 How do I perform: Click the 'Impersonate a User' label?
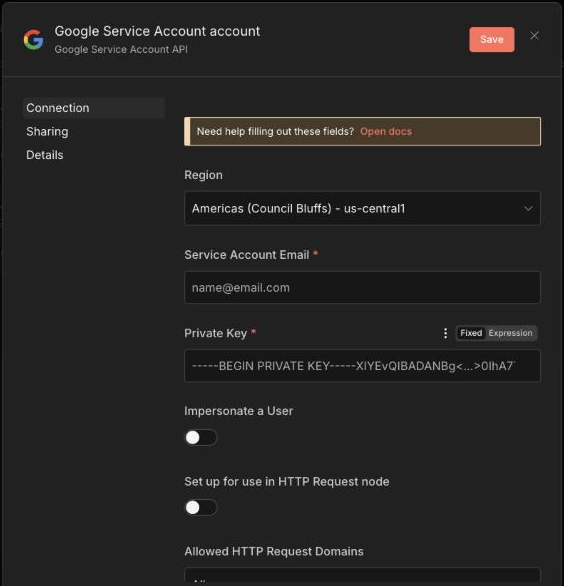point(238,411)
